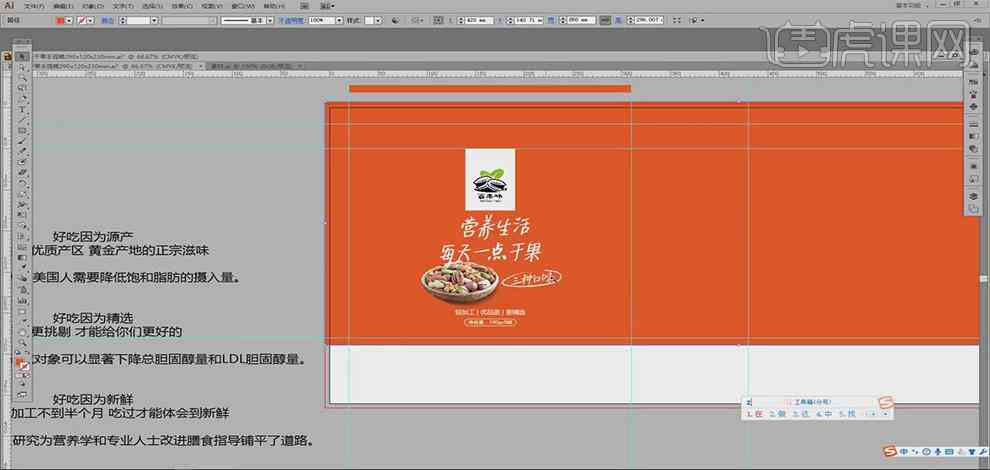990x470 pixels.
Task: Toggle Sogou Chinese/English input mode
Action: (905, 452)
